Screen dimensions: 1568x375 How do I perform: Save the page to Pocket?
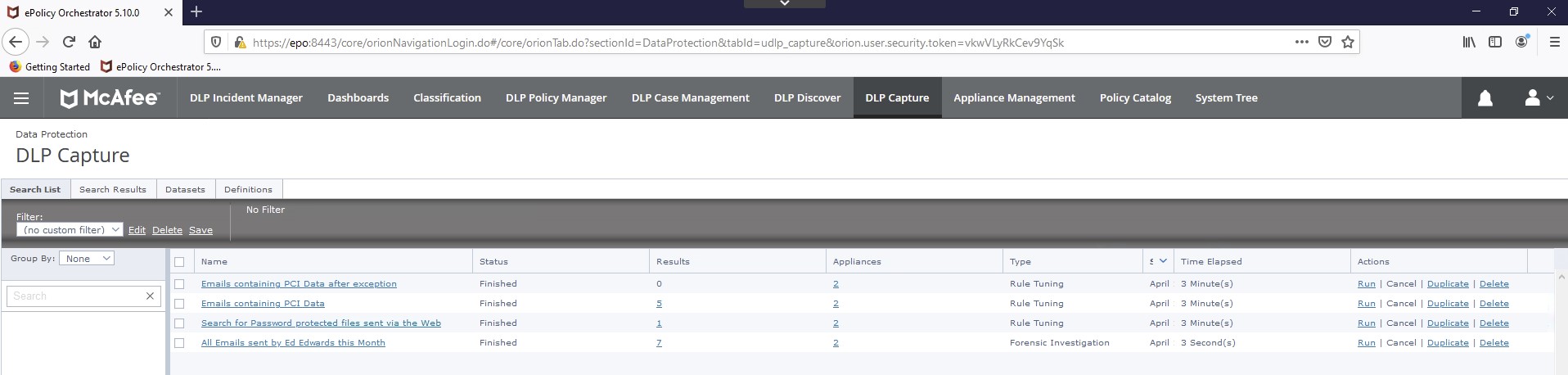pos(1324,42)
